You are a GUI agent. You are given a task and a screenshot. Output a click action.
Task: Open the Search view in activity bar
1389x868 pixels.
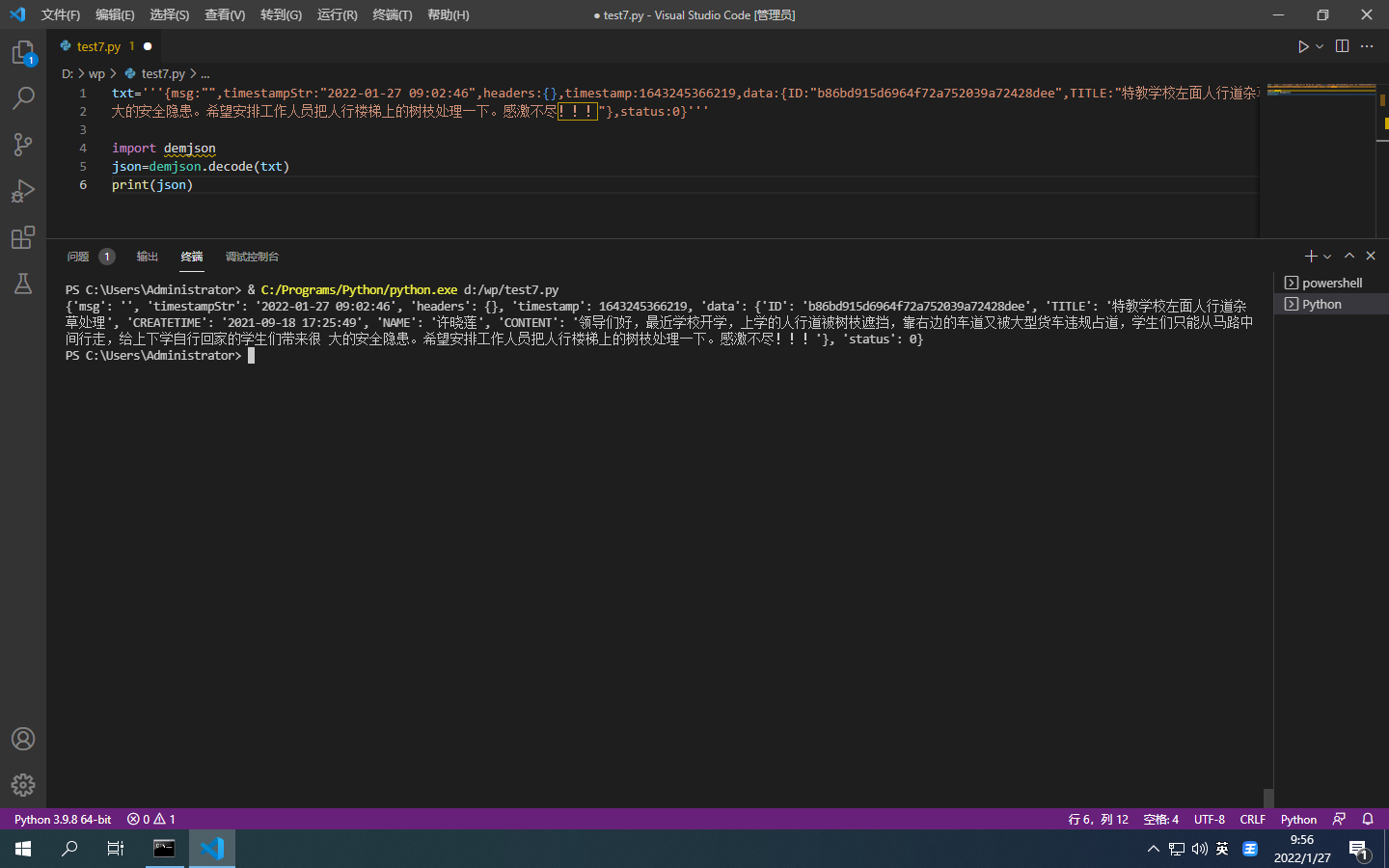23,98
